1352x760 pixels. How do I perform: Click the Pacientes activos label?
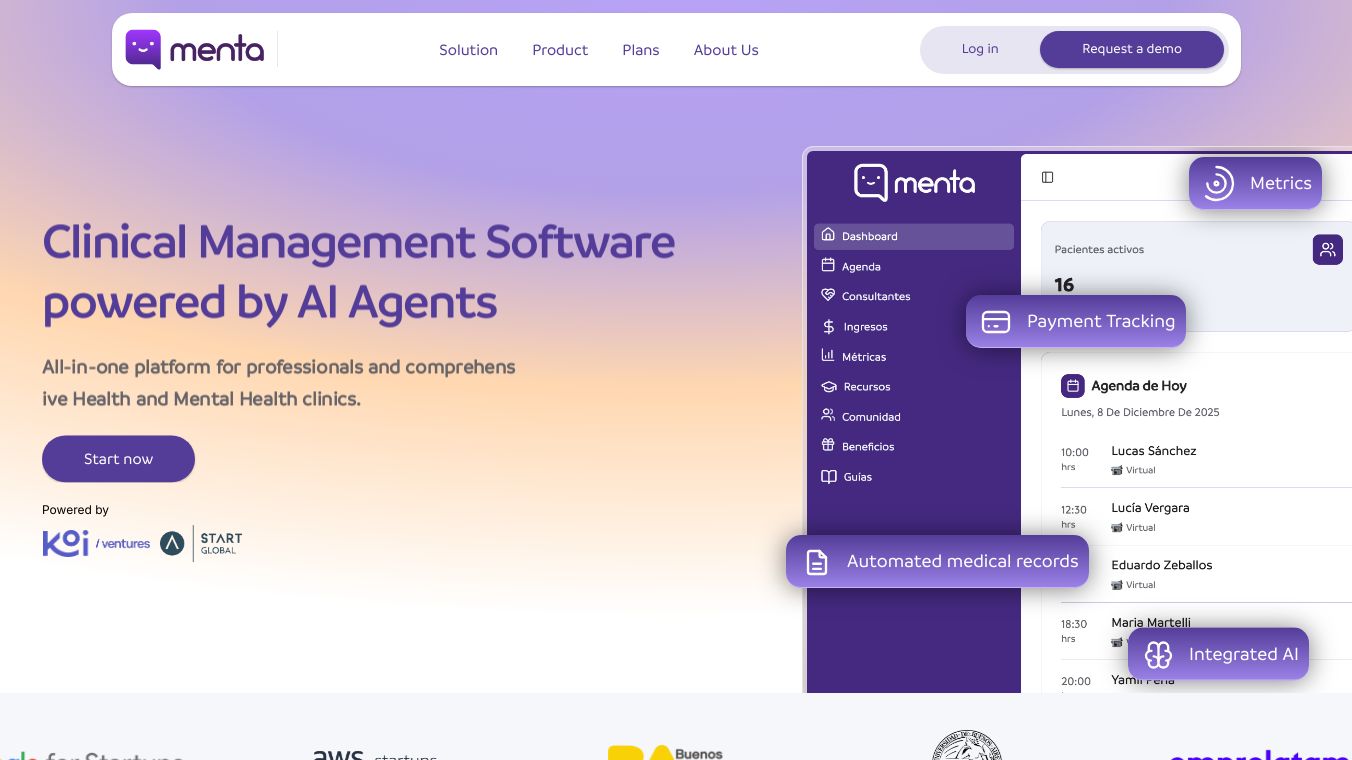click(x=1099, y=249)
